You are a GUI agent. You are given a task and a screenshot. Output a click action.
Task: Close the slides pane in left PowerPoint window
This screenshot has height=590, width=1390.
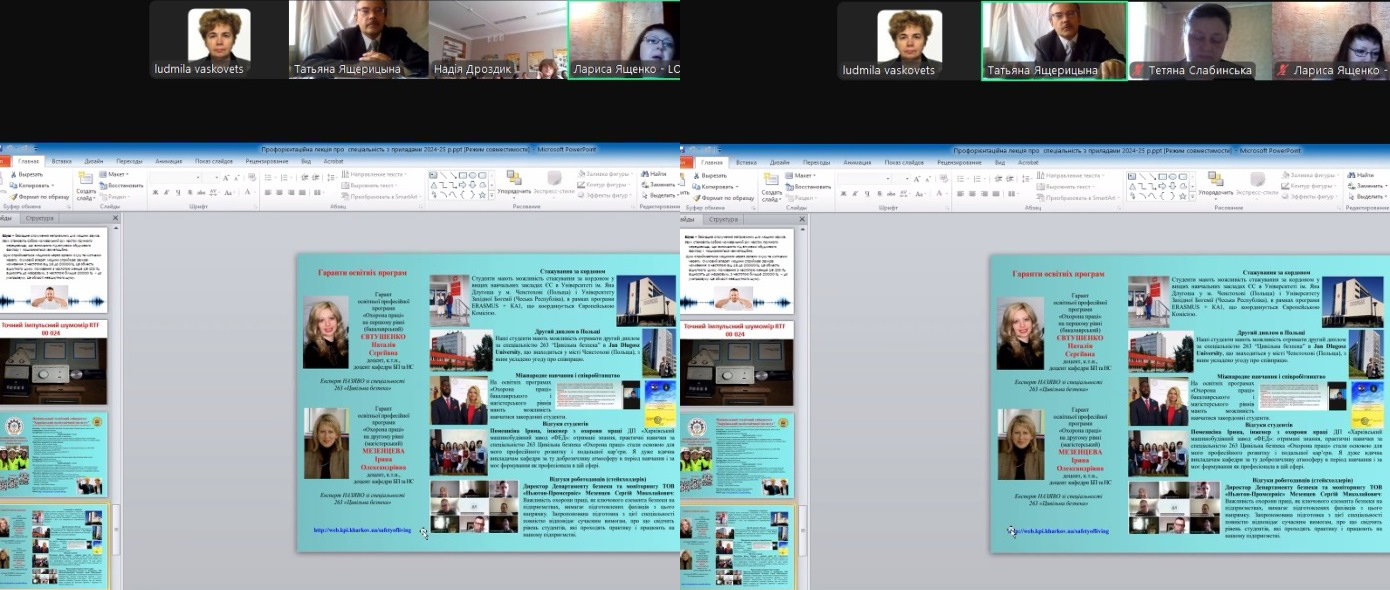115,218
